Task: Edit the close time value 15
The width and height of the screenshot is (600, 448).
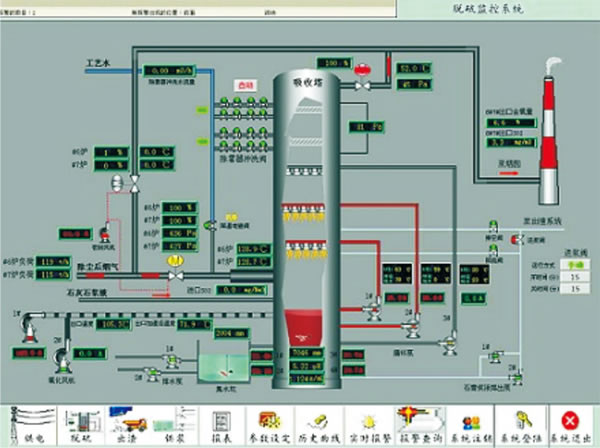Action: click(x=575, y=289)
